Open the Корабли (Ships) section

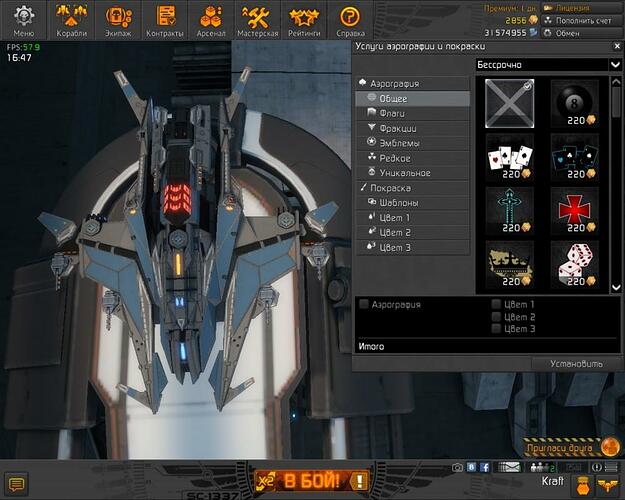[x=71, y=20]
